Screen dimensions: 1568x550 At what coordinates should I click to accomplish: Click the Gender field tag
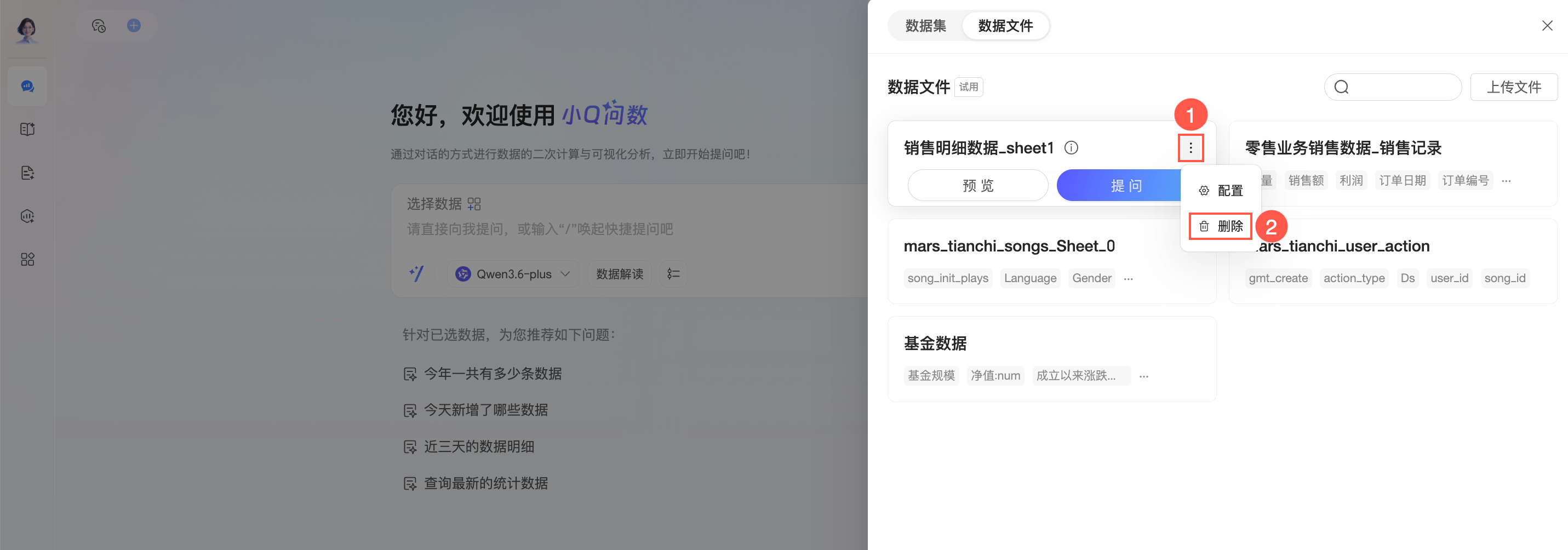click(1091, 278)
